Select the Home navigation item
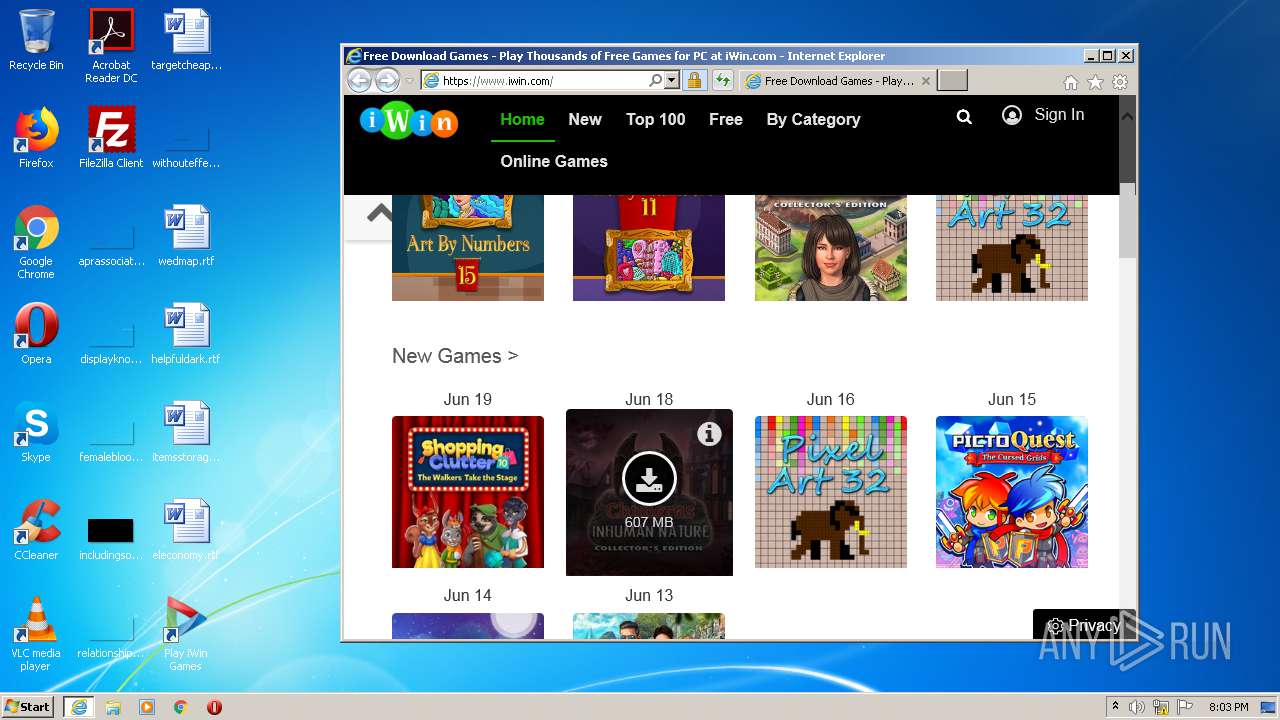Screen dimensions: 1280x720 pyautogui.click(x=522, y=119)
